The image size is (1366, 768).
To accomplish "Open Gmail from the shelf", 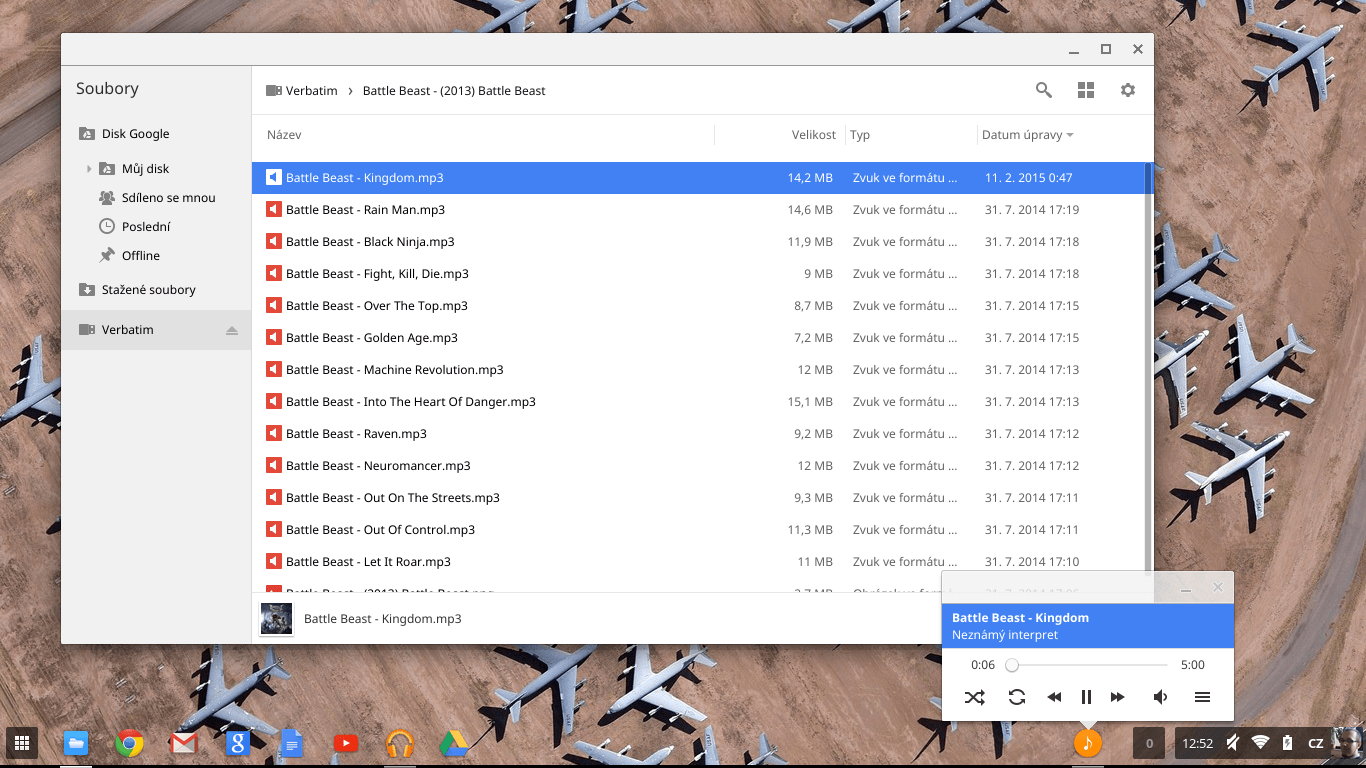I will (183, 743).
